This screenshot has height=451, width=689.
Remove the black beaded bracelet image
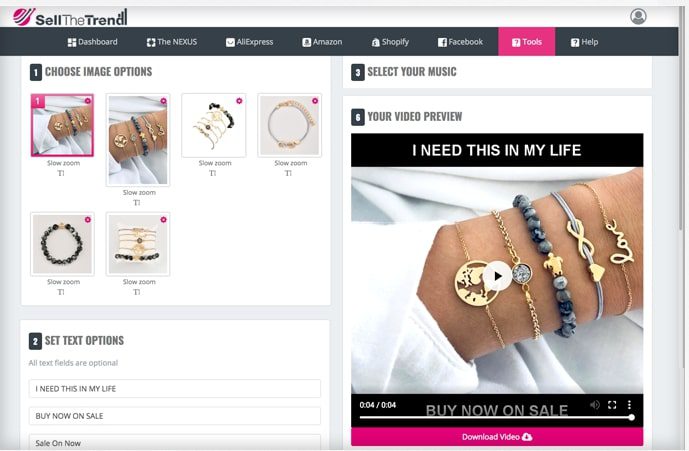point(88,219)
